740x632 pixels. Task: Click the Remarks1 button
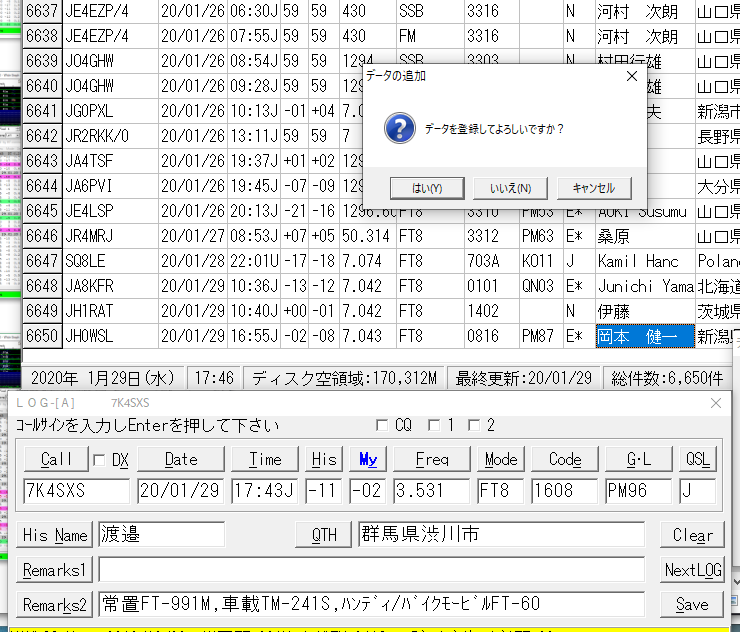pos(55,570)
